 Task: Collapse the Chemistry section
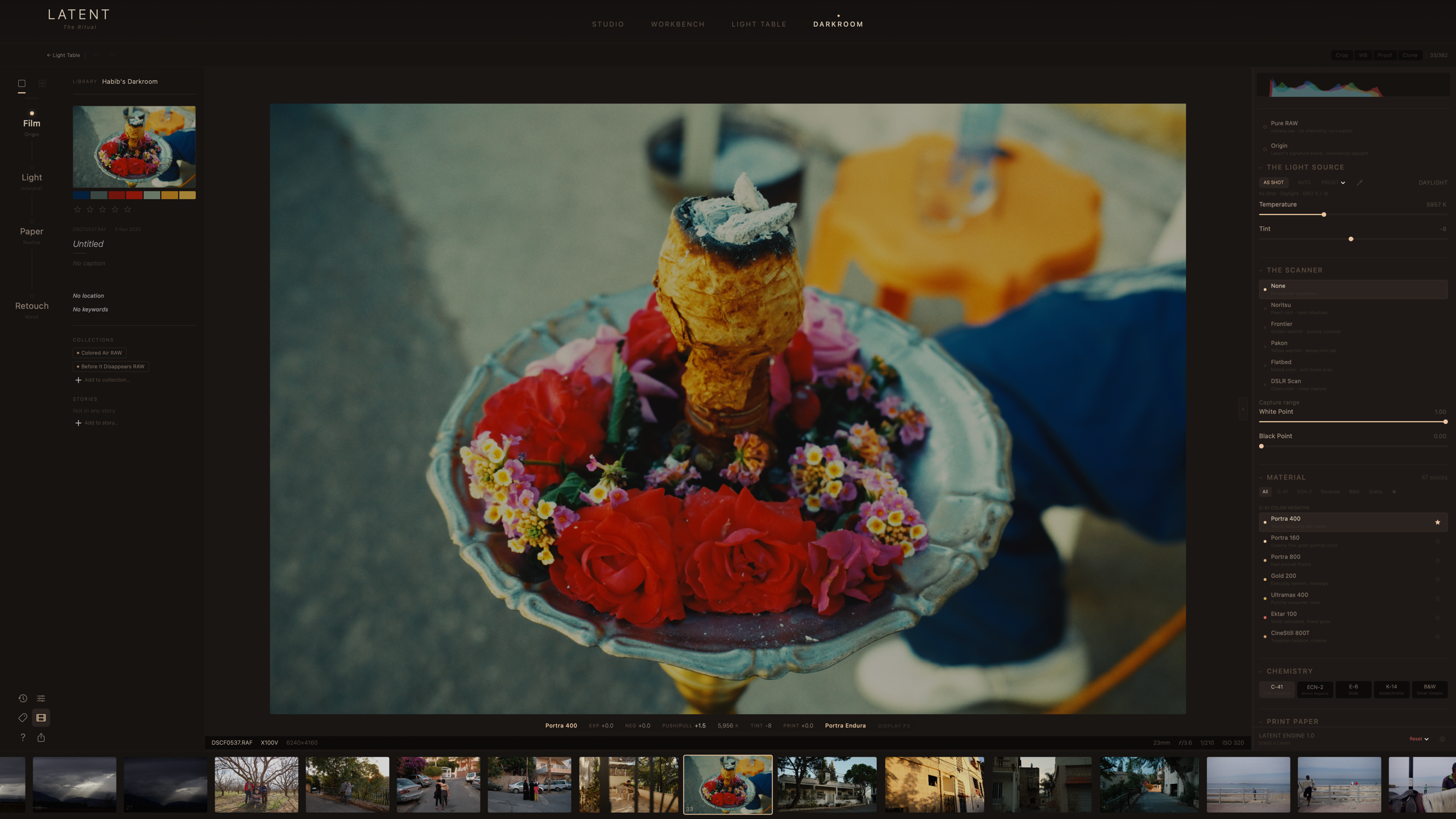[1261, 671]
